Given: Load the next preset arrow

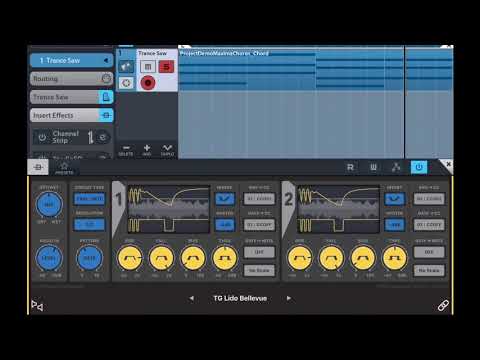Looking at the screenshot, I should 289,298.
